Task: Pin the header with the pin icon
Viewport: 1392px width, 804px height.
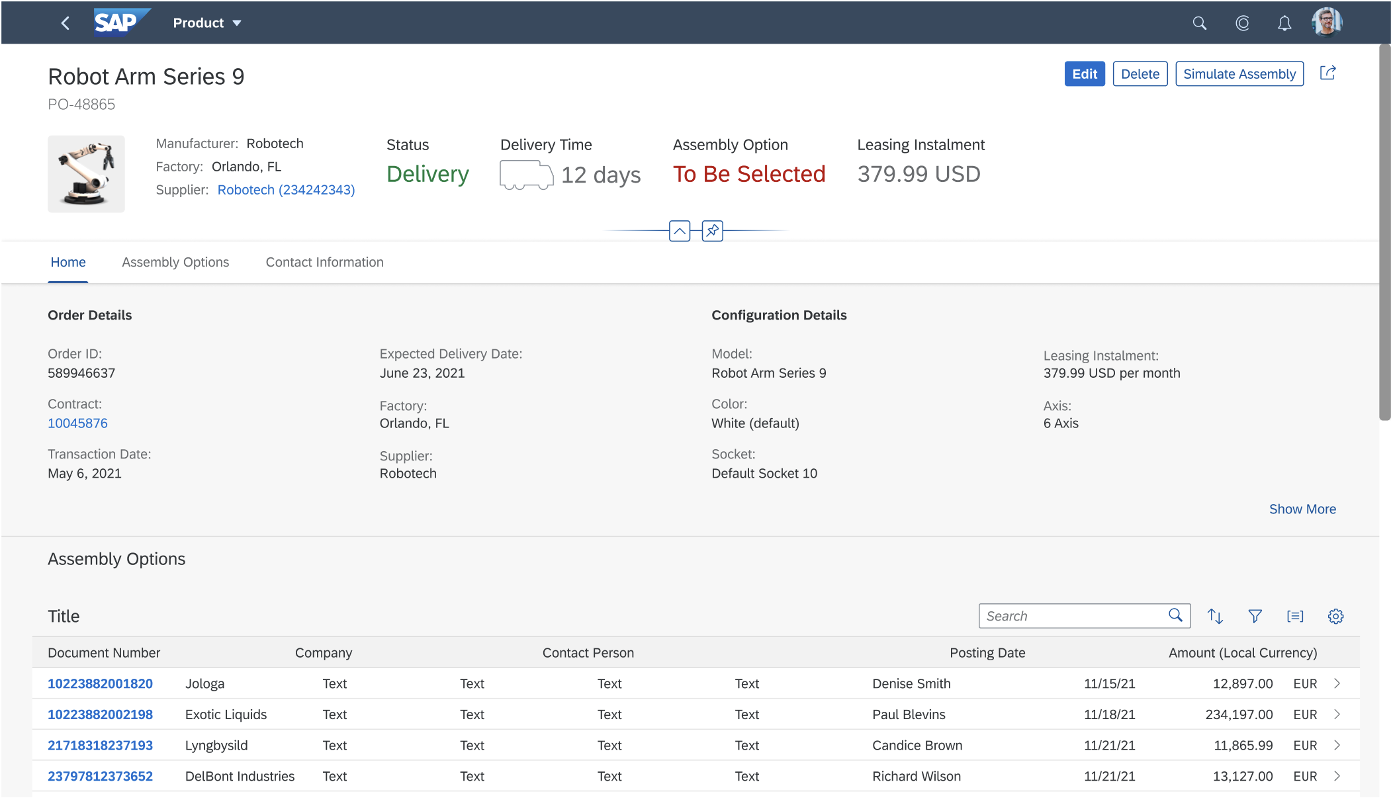Action: click(x=712, y=231)
